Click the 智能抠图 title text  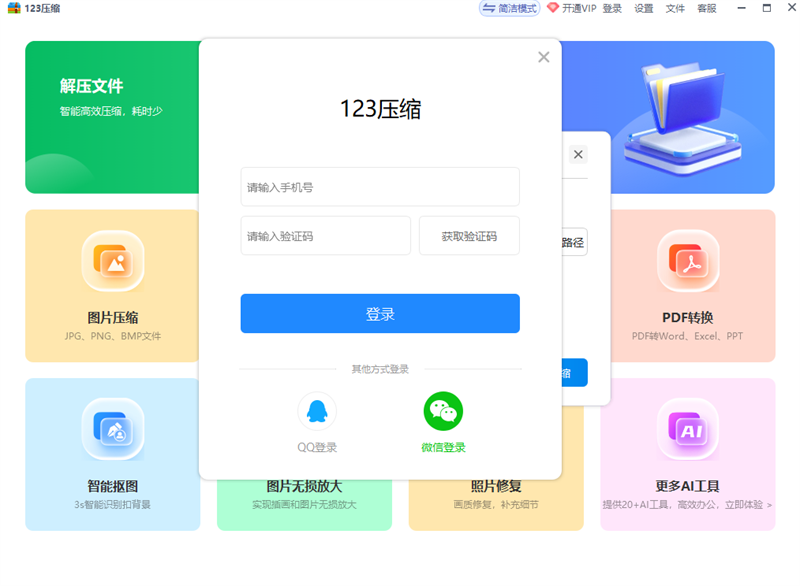pyautogui.click(x=113, y=486)
